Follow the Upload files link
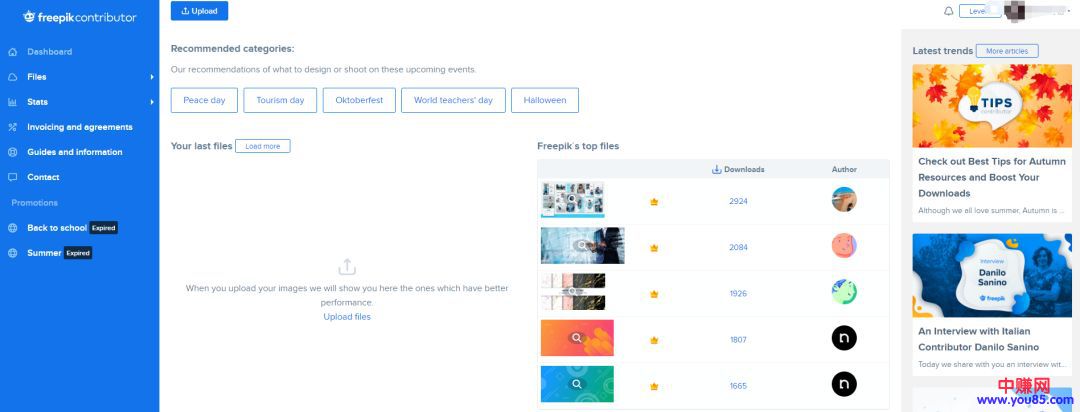This screenshot has height=412, width=1080. pyautogui.click(x=347, y=317)
